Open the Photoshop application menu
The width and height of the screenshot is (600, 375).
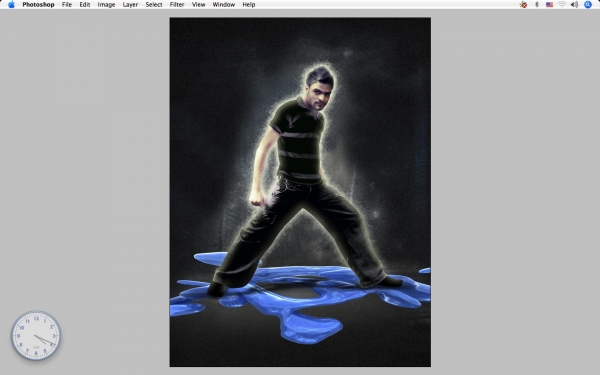coord(38,5)
